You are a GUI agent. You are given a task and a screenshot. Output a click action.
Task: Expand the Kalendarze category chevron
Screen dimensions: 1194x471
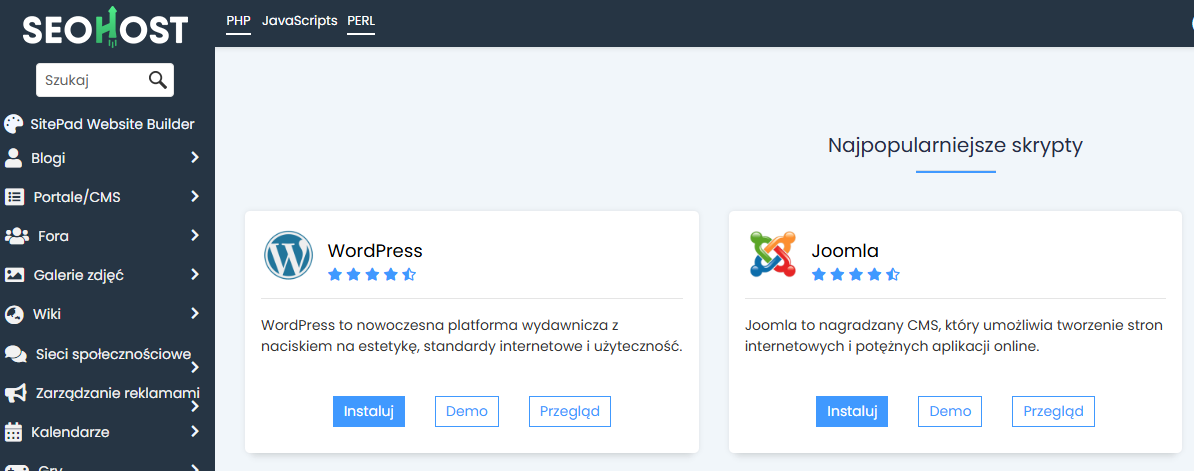click(195, 431)
